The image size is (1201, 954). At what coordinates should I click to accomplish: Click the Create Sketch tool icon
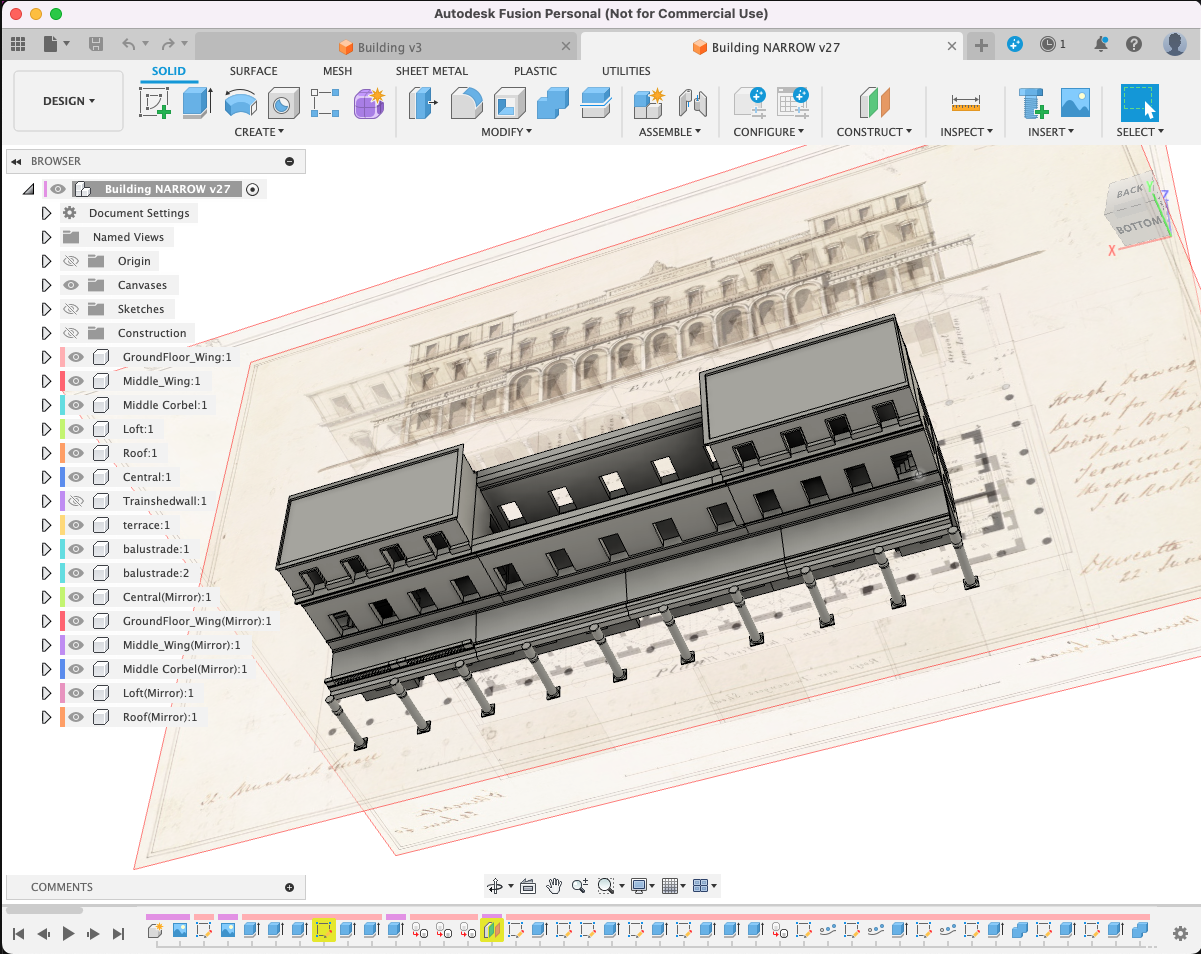pyautogui.click(x=155, y=102)
